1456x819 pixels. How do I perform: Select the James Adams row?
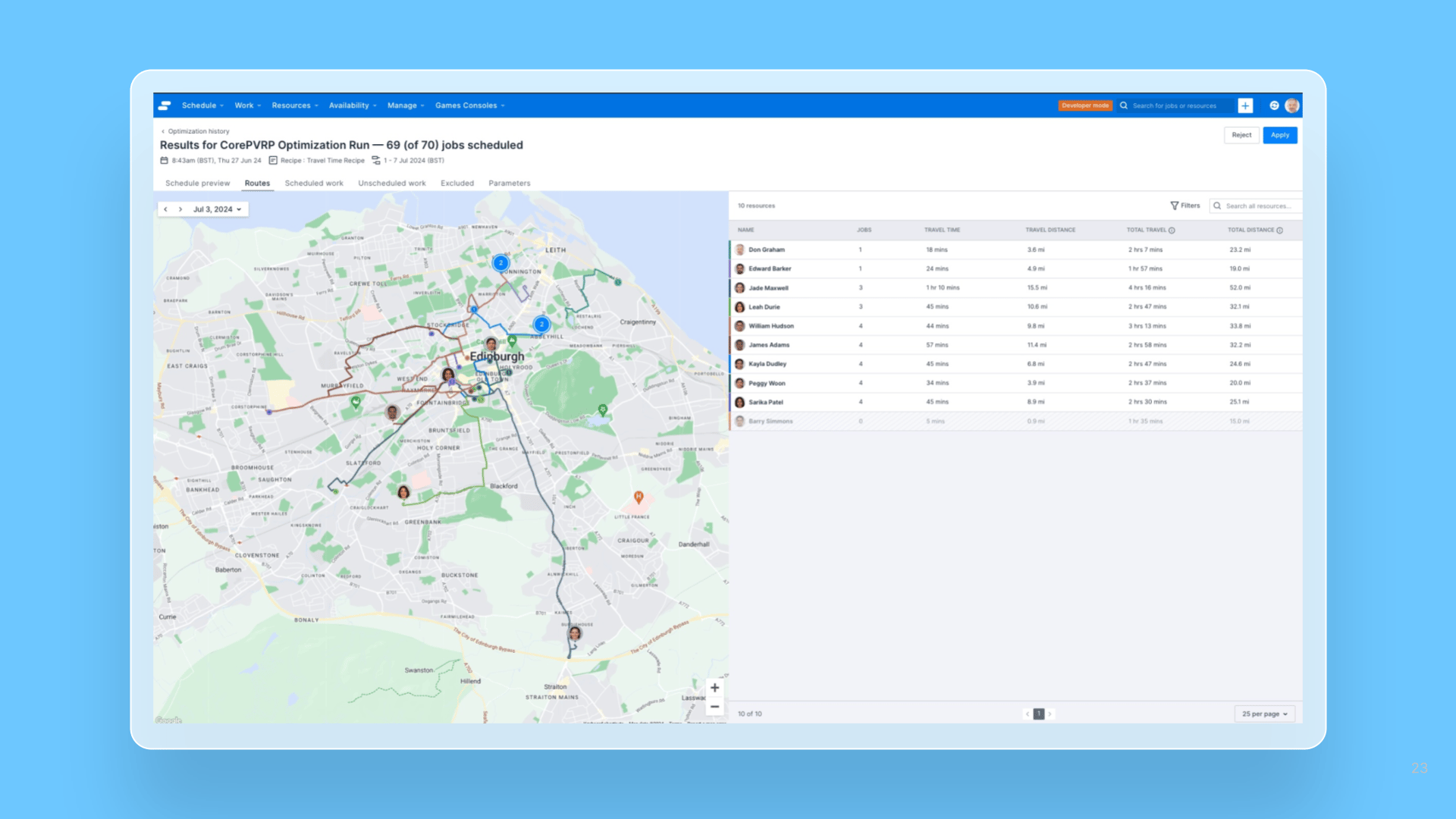click(1016, 345)
